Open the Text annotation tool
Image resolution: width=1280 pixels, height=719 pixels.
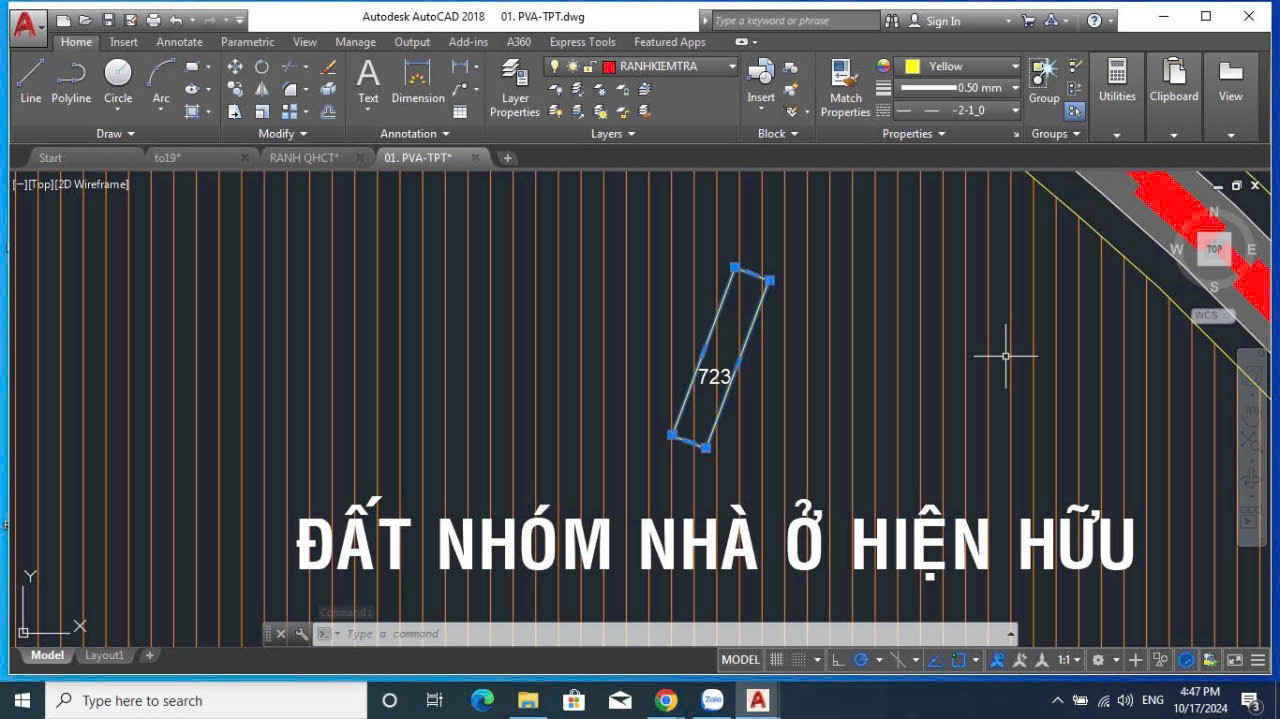coord(368,80)
